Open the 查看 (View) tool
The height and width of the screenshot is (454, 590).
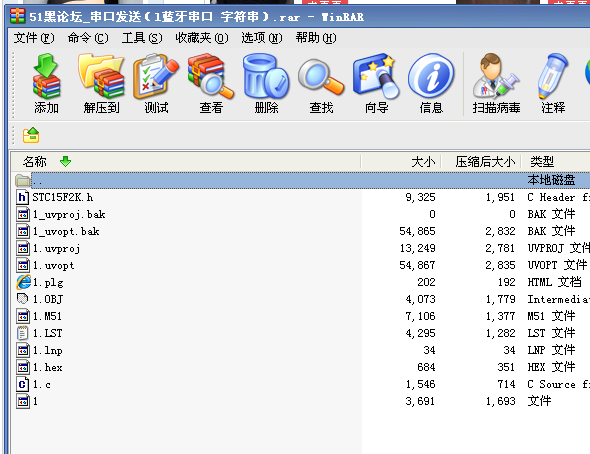point(211,84)
